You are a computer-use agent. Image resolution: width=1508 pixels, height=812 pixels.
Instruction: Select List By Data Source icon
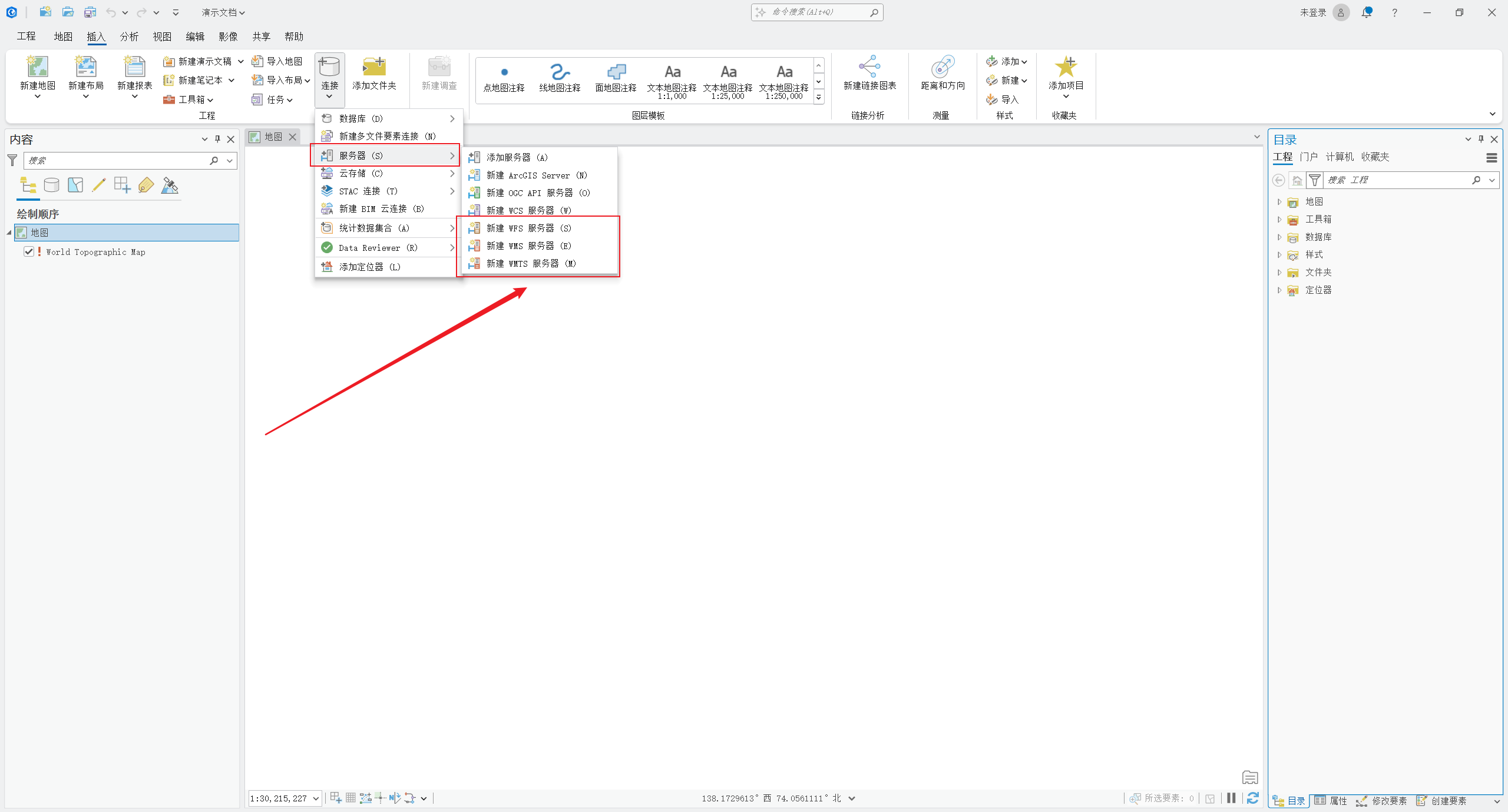(52, 185)
